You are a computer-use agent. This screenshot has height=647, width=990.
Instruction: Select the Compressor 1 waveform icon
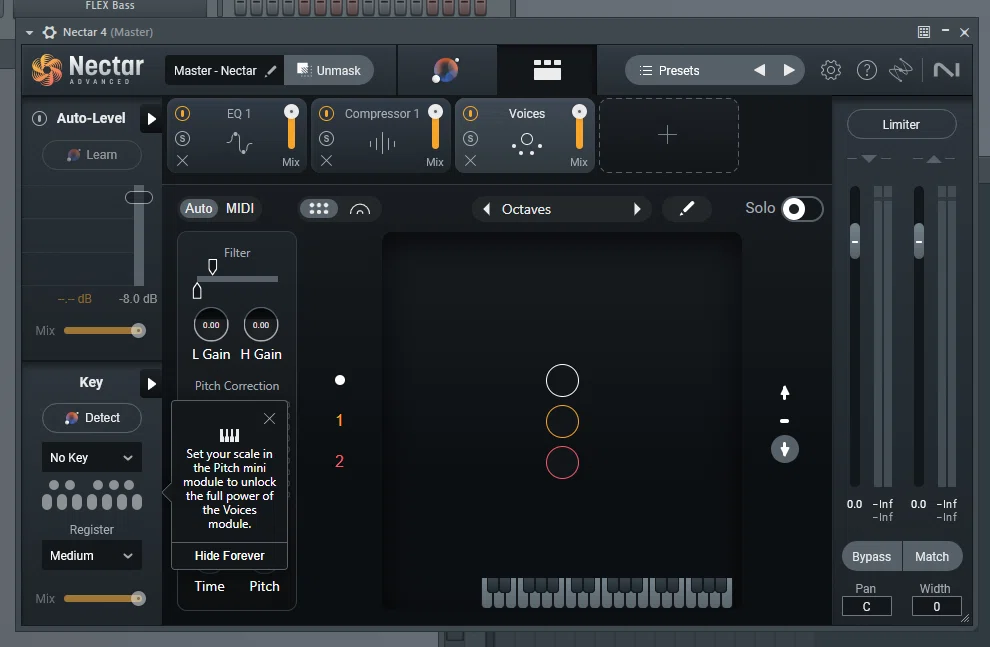(x=382, y=144)
